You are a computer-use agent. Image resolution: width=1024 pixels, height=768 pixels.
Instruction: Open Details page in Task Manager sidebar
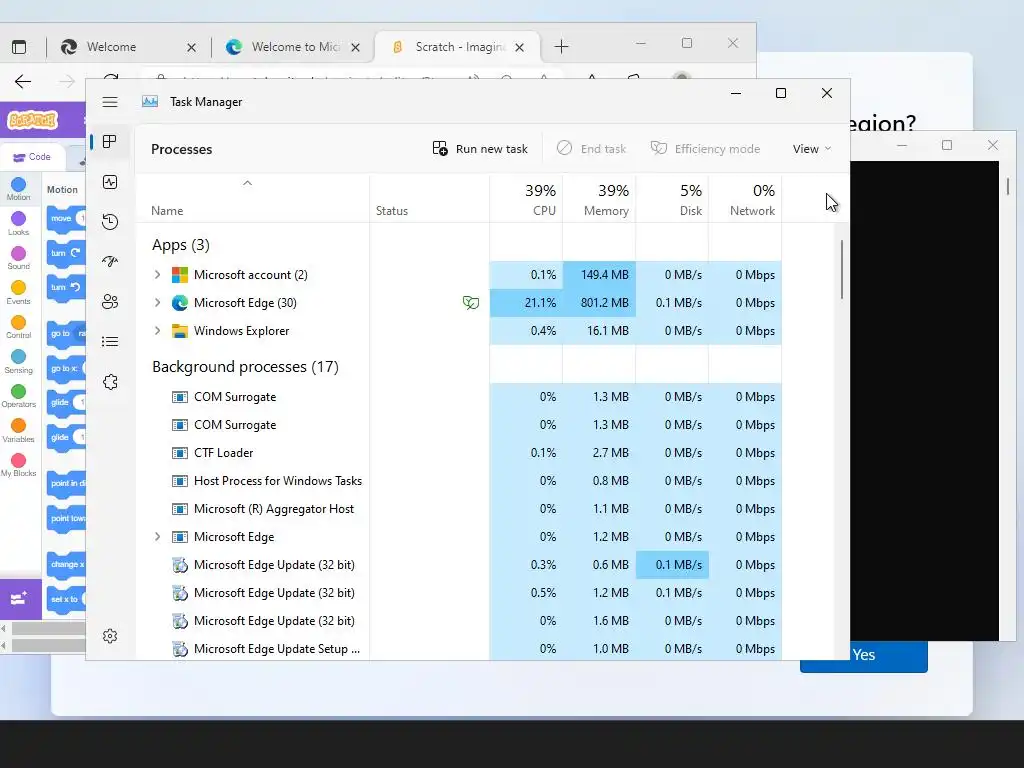[x=110, y=342]
